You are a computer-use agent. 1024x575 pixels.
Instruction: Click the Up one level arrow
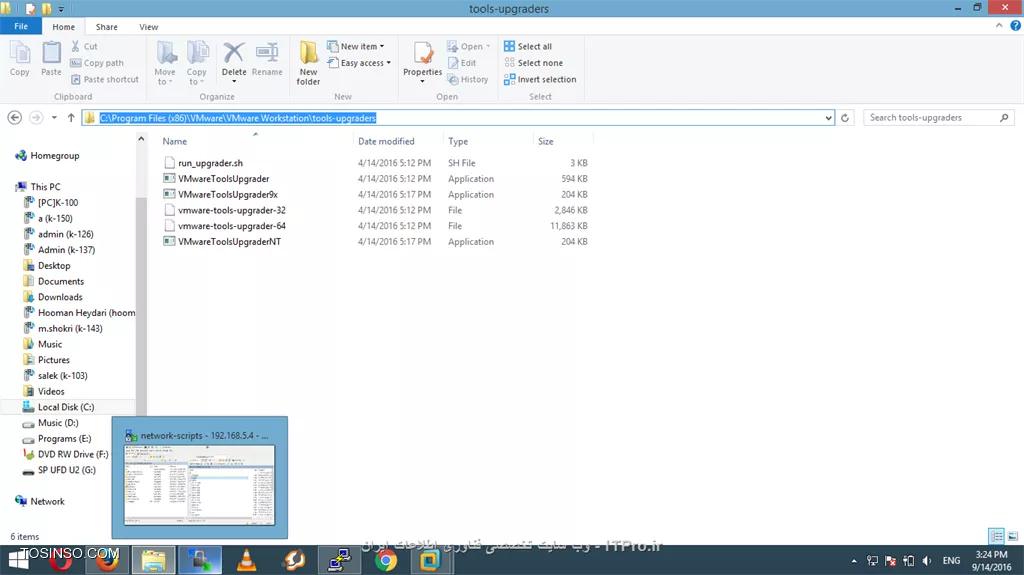click(71, 118)
